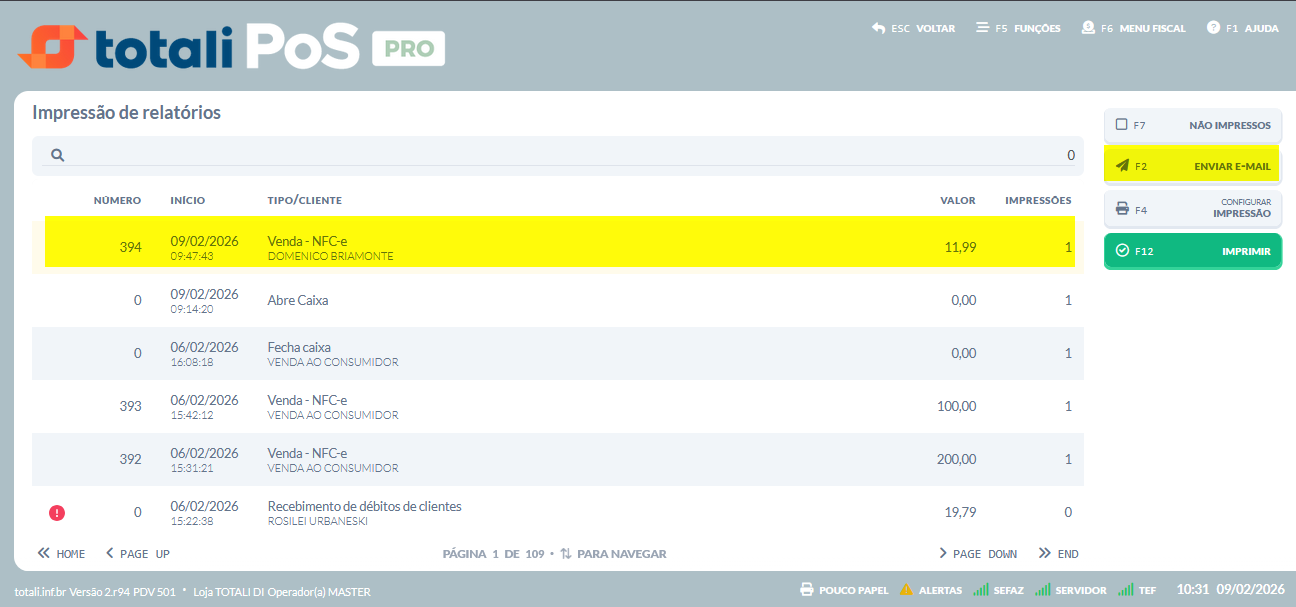Click the TEF signal status icon
The height and width of the screenshot is (607, 1296).
1126,590
